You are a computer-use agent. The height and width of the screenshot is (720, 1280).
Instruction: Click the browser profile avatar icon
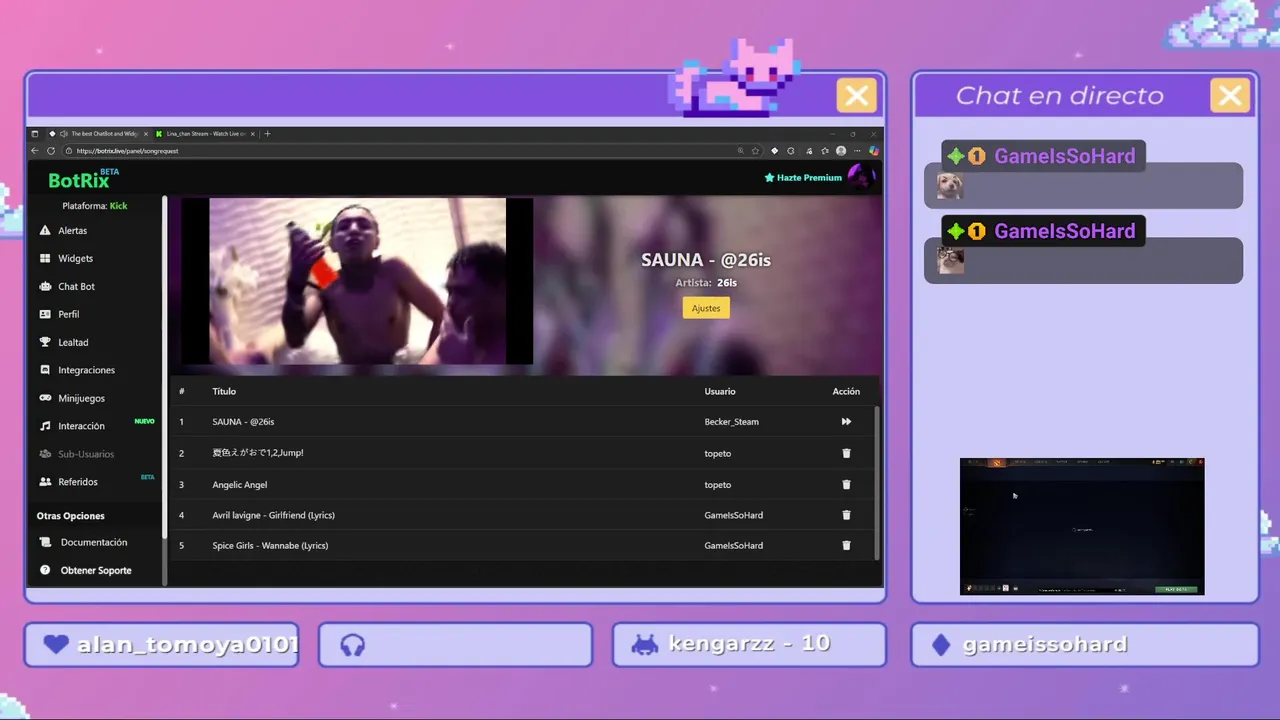(841, 151)
